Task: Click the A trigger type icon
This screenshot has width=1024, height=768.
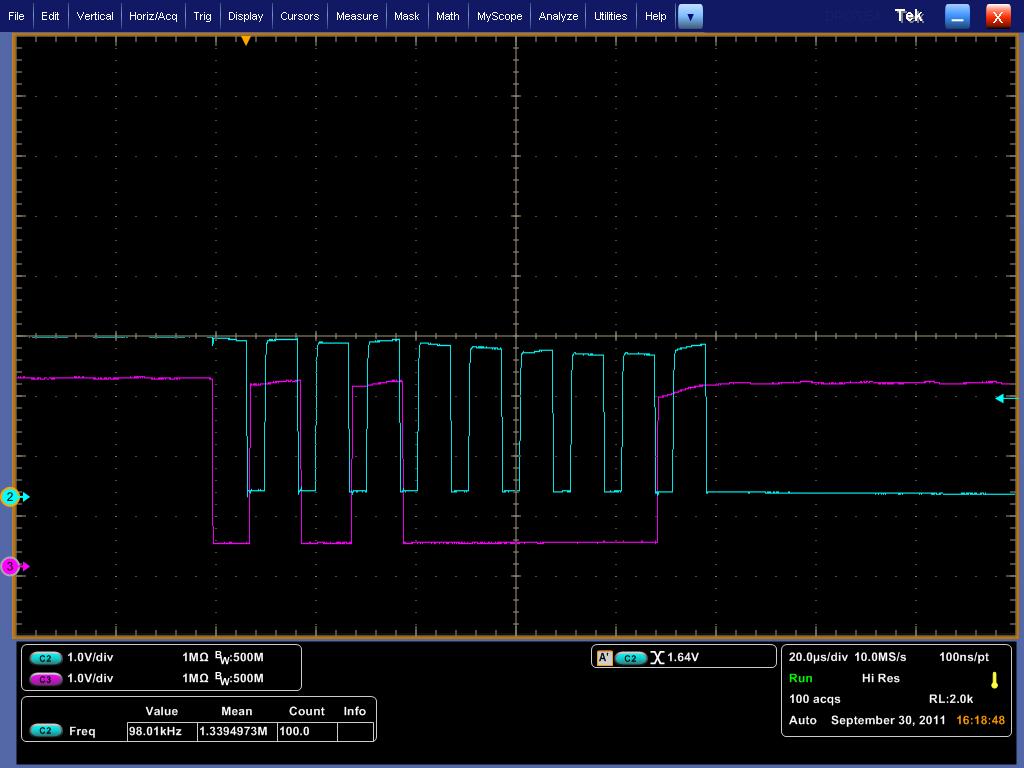Action: tap(604, 658)
